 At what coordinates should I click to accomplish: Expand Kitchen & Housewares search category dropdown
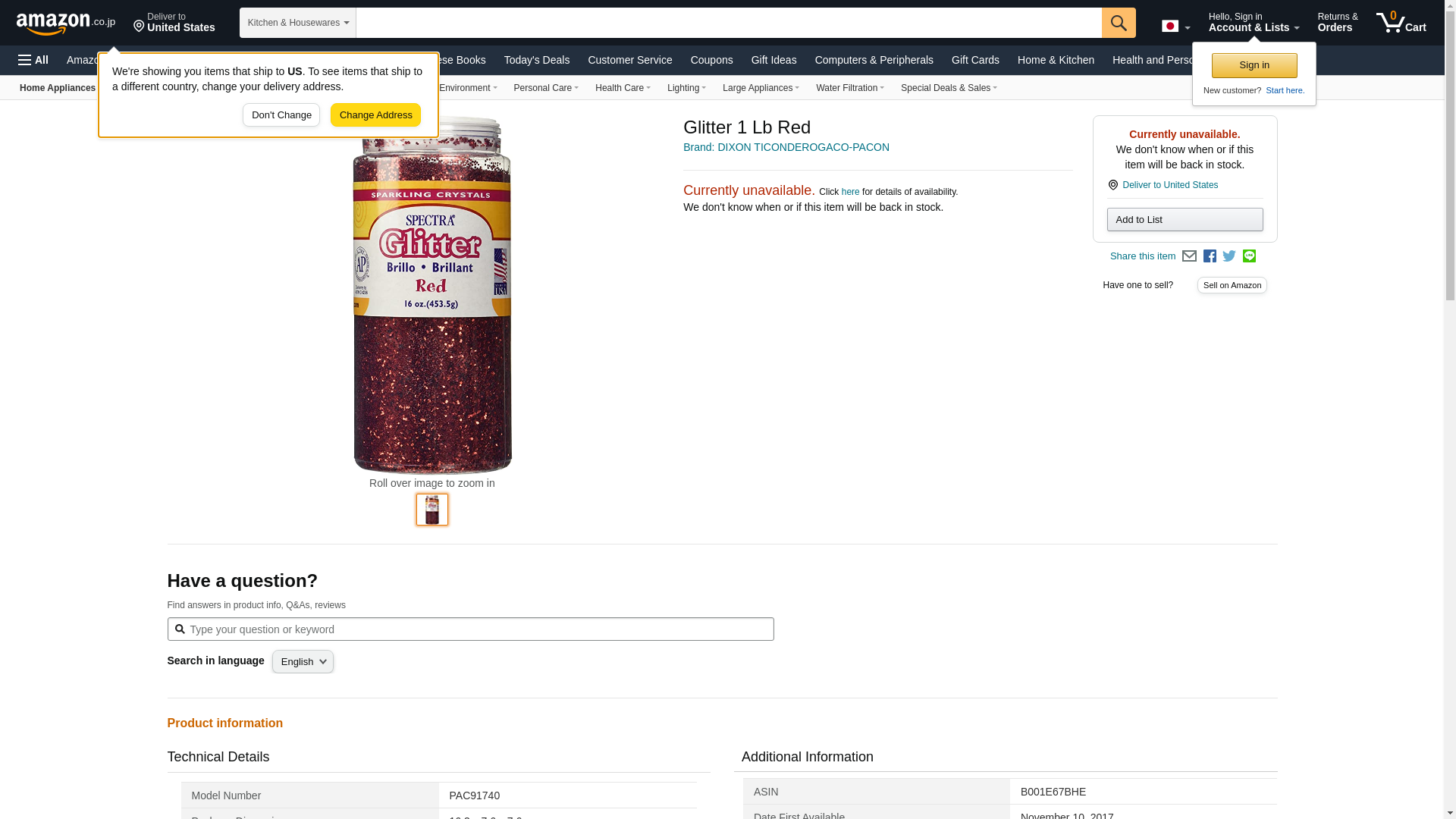tap(298, 23)
